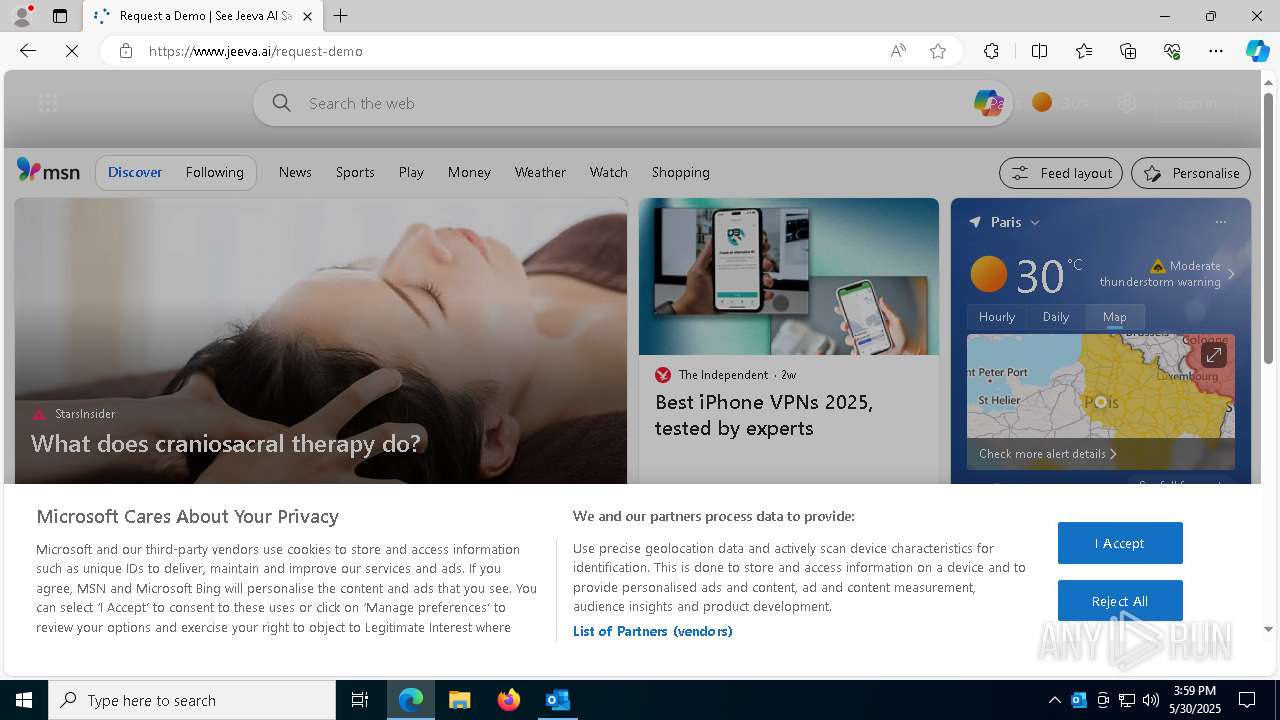
Task: Open the Windows Start menu
Action: point(24,700)
